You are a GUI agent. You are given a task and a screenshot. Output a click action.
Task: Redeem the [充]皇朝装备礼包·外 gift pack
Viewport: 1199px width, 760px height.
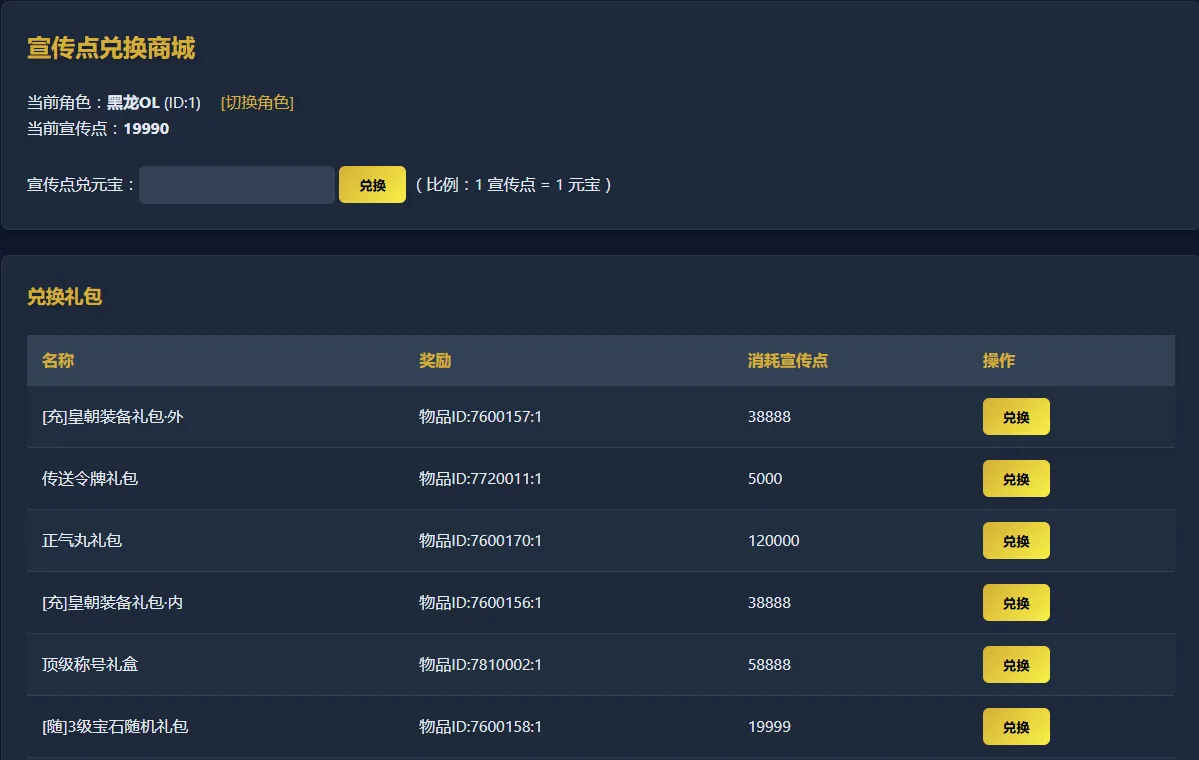click(x=1015, y=417)
